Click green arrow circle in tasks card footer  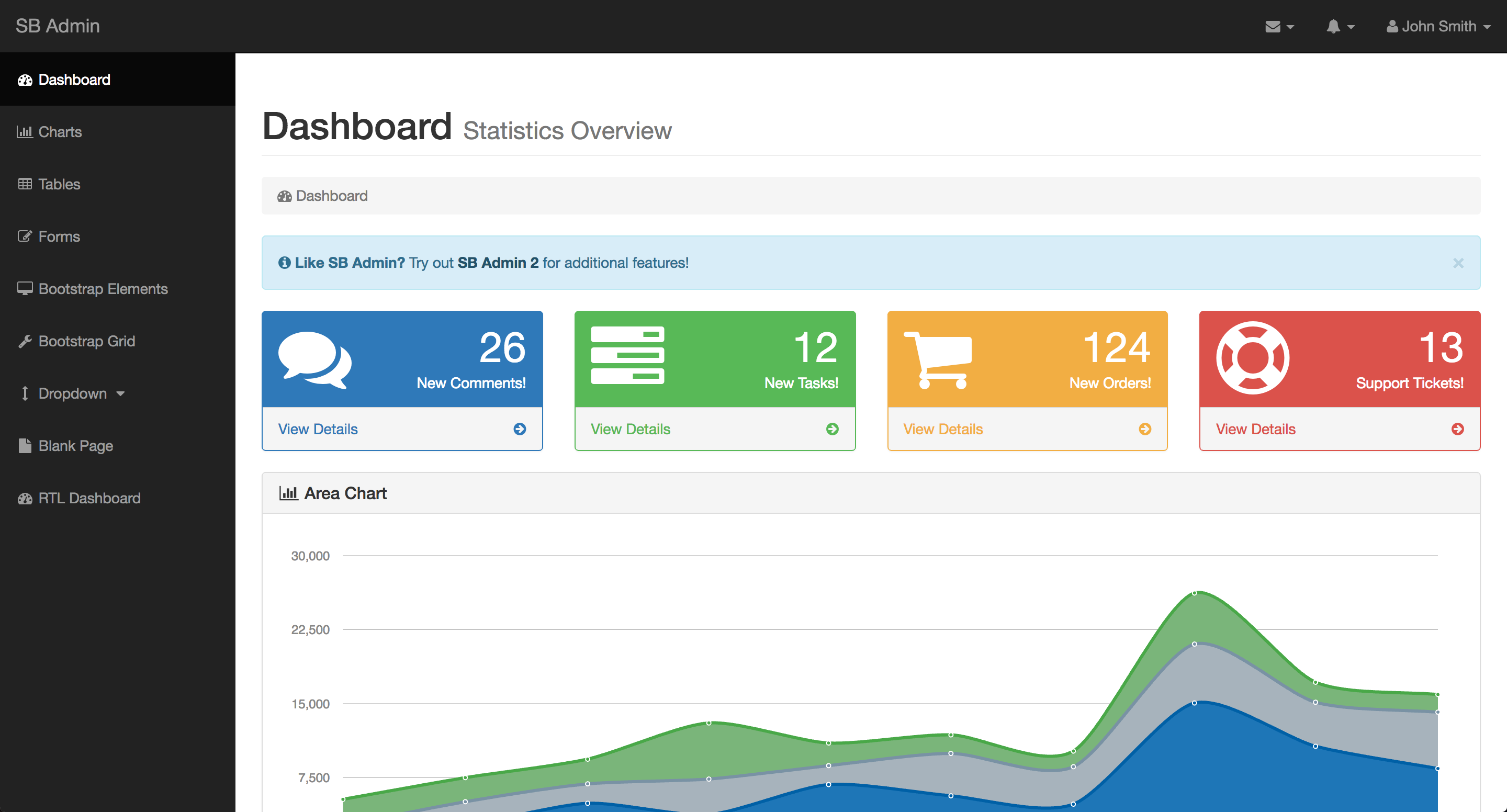point(833,429)
